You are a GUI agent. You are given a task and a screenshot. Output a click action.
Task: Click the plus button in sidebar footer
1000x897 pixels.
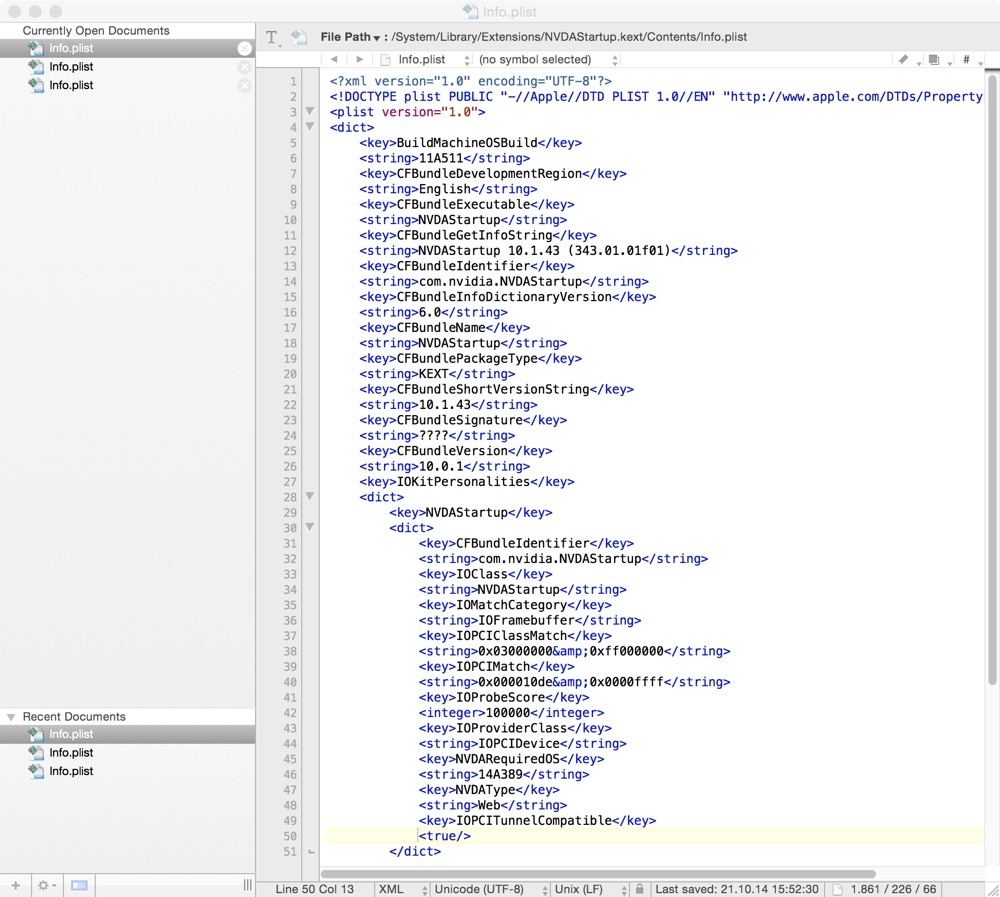click(x=15, y=886)
